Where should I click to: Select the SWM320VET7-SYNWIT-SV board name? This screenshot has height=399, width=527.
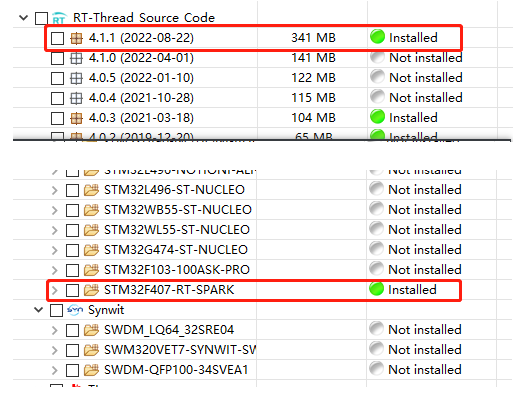point(180,350)
